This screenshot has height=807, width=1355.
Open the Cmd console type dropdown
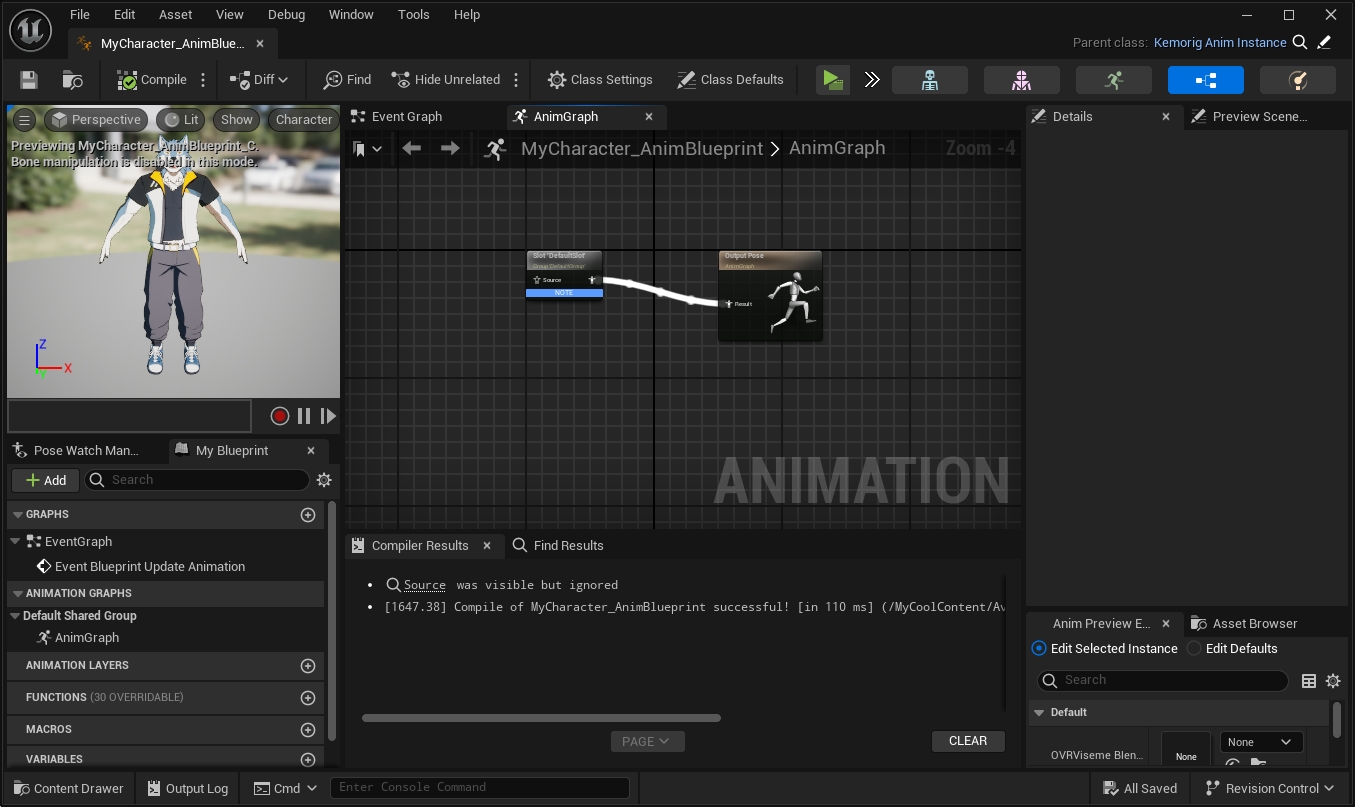coord(285,788)
